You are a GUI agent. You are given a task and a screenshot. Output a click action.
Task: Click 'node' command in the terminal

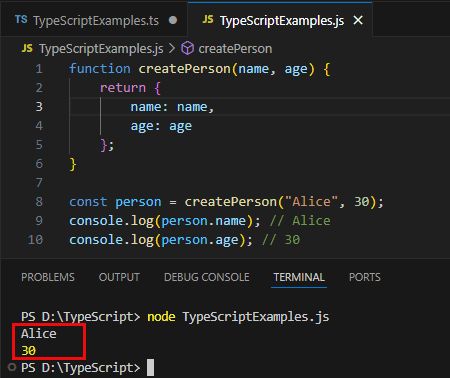[161, 316]
